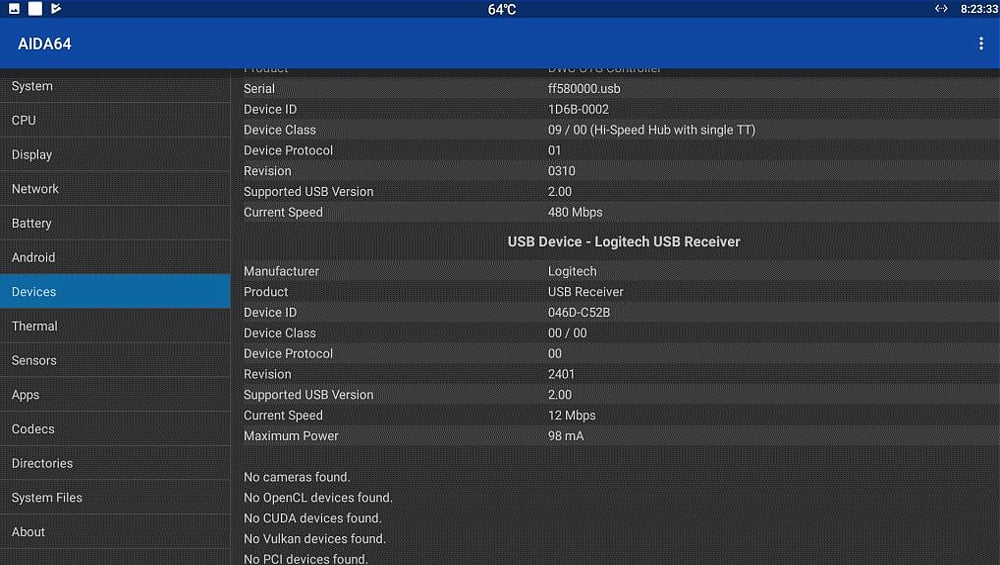Click the USB Device - Logitech USB Receiver heading
Viewport: 1000px width, 565px height.
click(624, 242)
